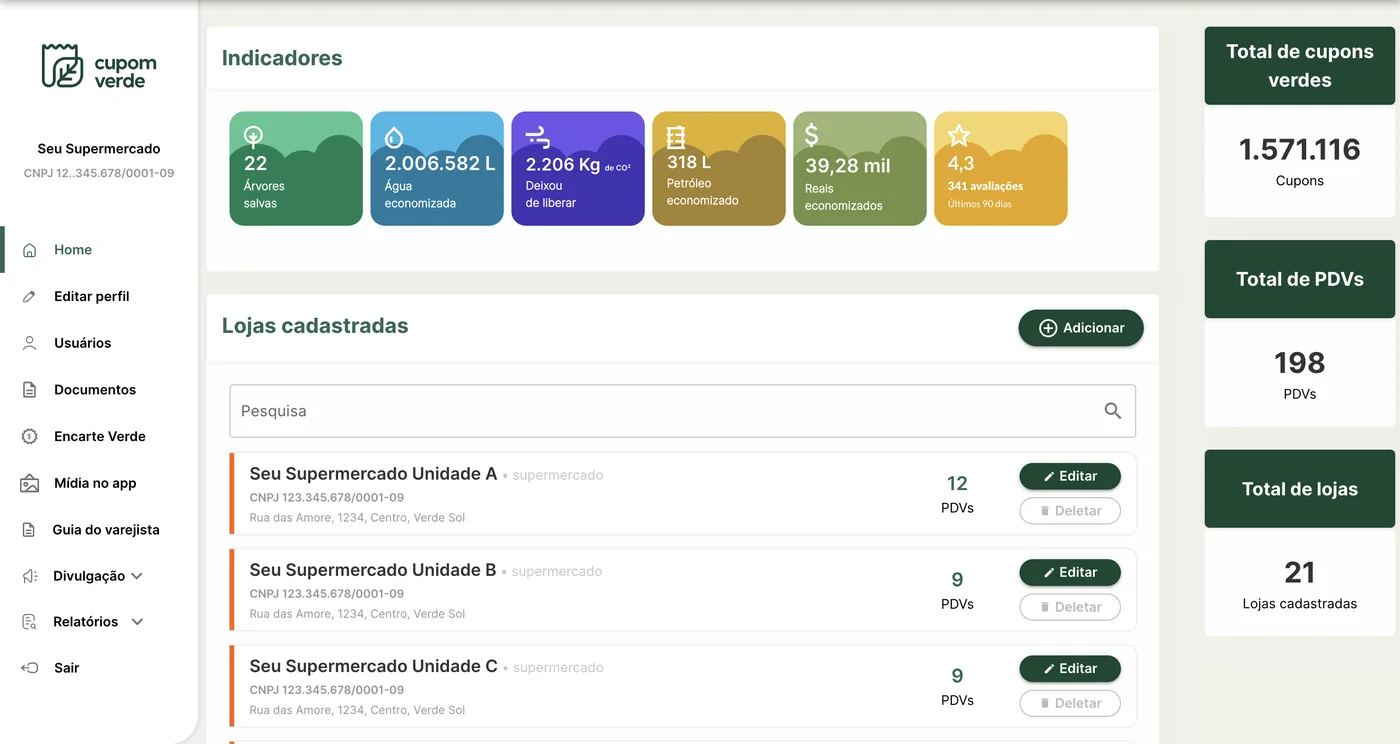Click the 21 Lojas cadastradas total value
The height and width of the screenshot is (744, 1400).
click(x=1300, y=572)
